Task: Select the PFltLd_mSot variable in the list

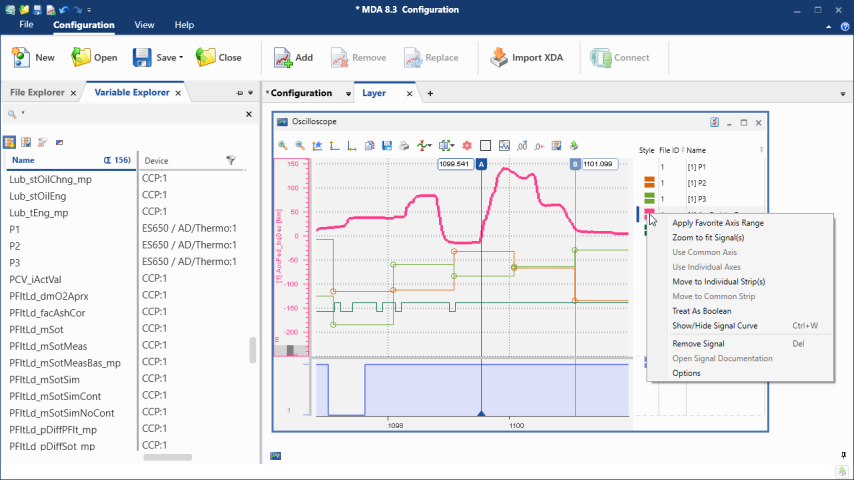Action: coord(36,329)
